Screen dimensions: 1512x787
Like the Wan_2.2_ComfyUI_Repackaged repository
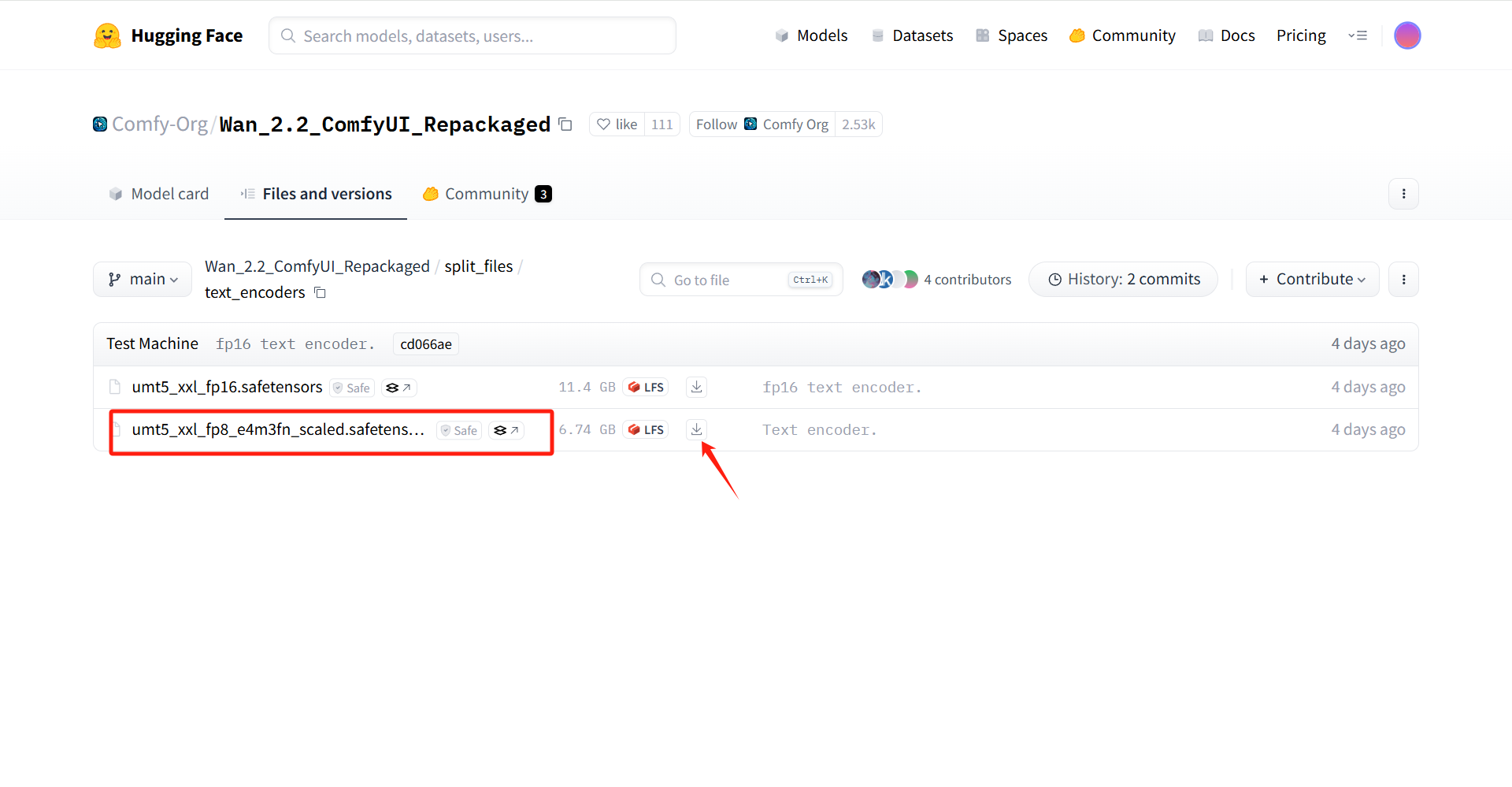point(617,124)
